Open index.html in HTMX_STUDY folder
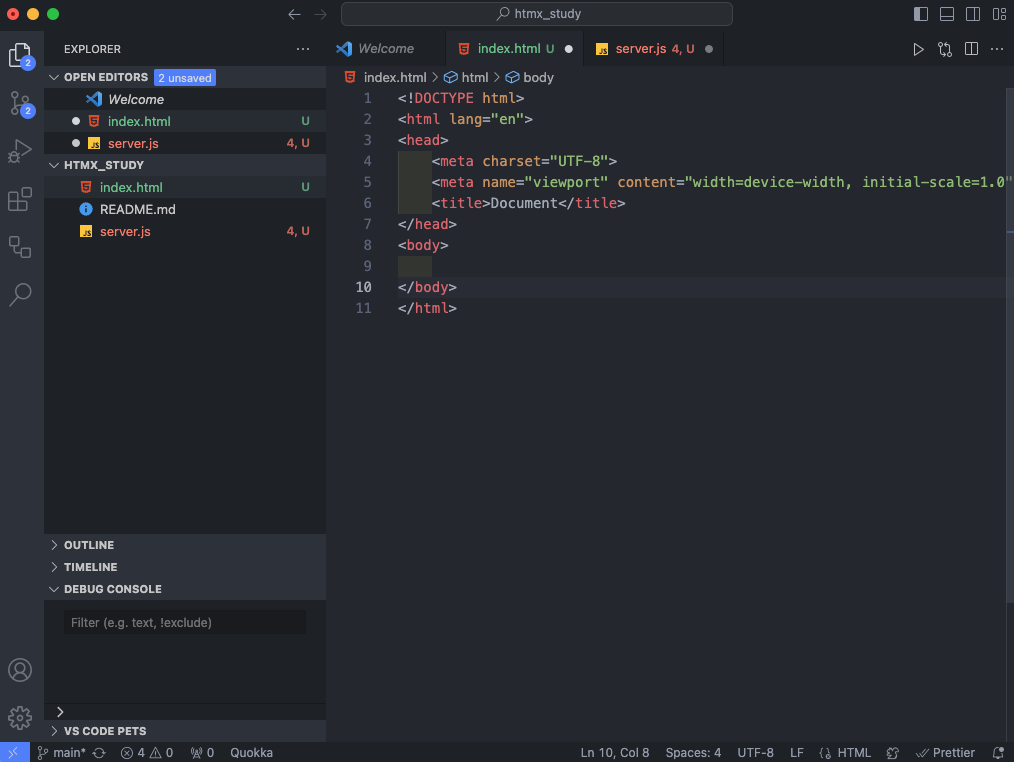The image size is (1014, 762). [185, 188]
